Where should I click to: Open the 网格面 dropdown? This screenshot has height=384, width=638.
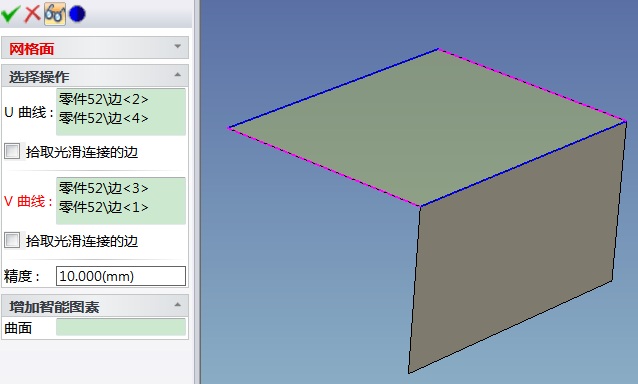pyautogui.click(x=177, y=47)
